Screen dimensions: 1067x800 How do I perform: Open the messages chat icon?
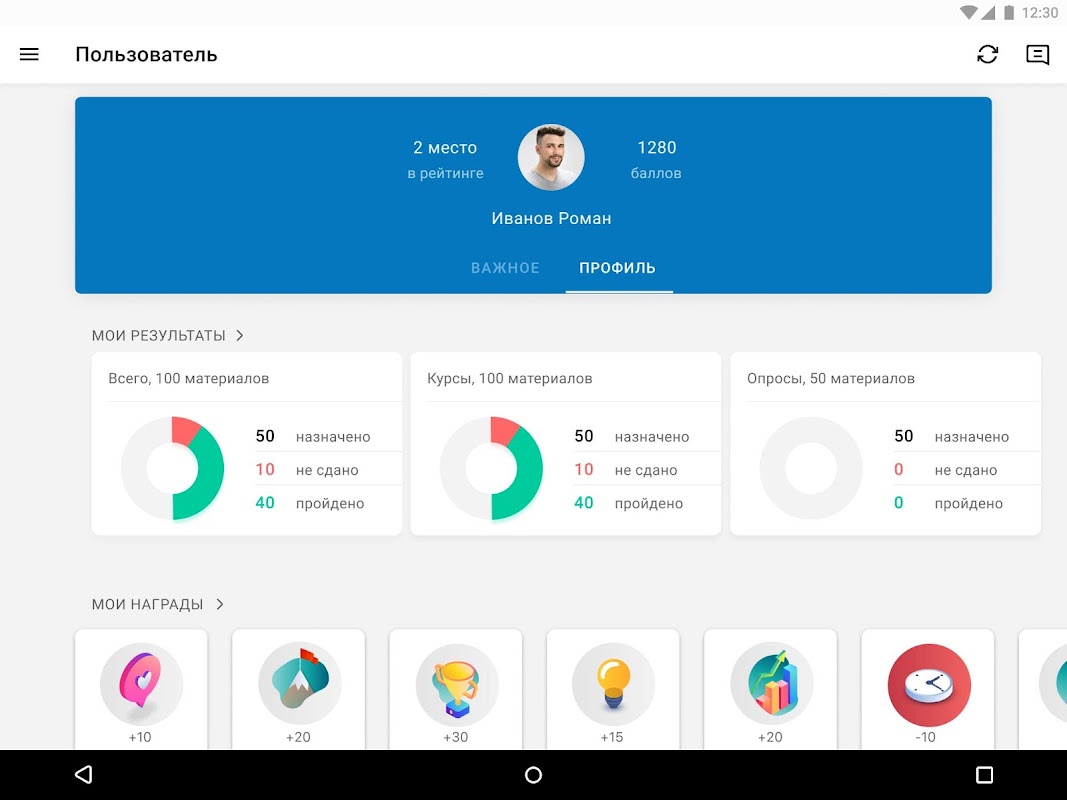click(x=1038, y=54)
